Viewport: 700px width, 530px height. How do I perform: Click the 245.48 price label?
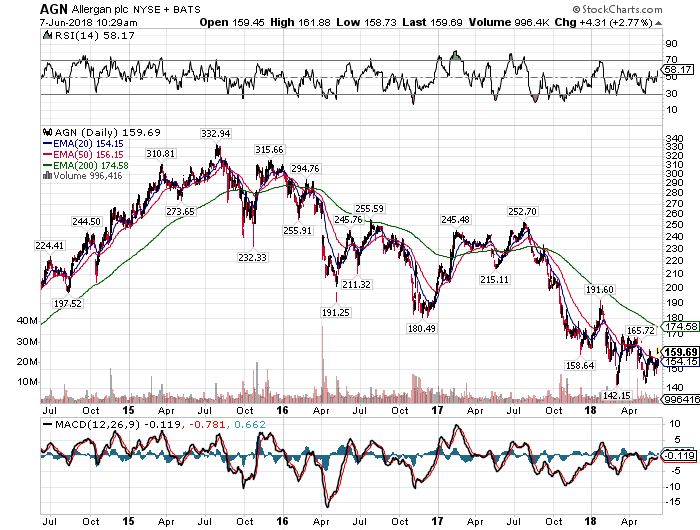(x=455, y=219)
